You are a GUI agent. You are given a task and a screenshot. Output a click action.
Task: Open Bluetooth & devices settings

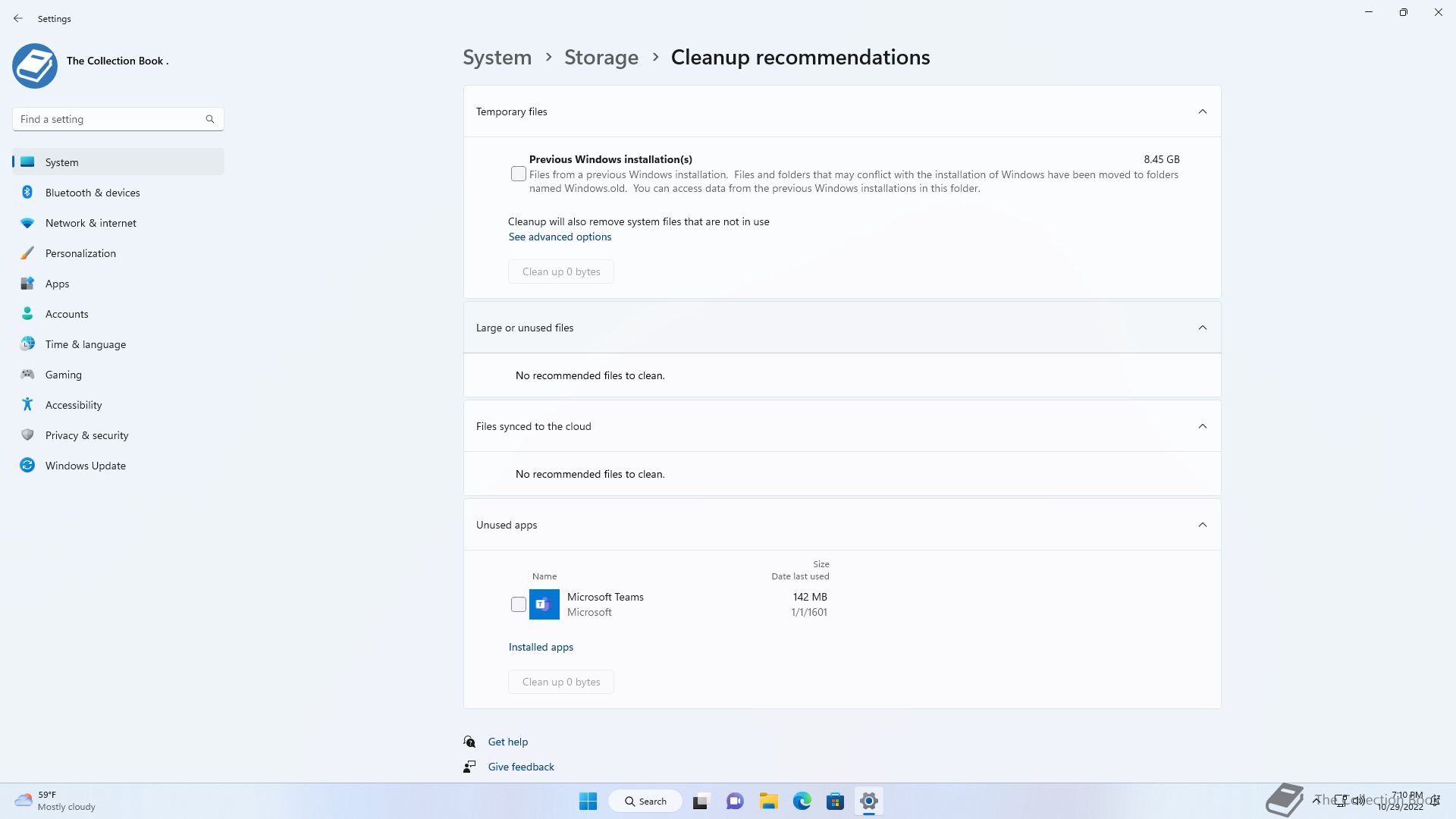(118, 193)
